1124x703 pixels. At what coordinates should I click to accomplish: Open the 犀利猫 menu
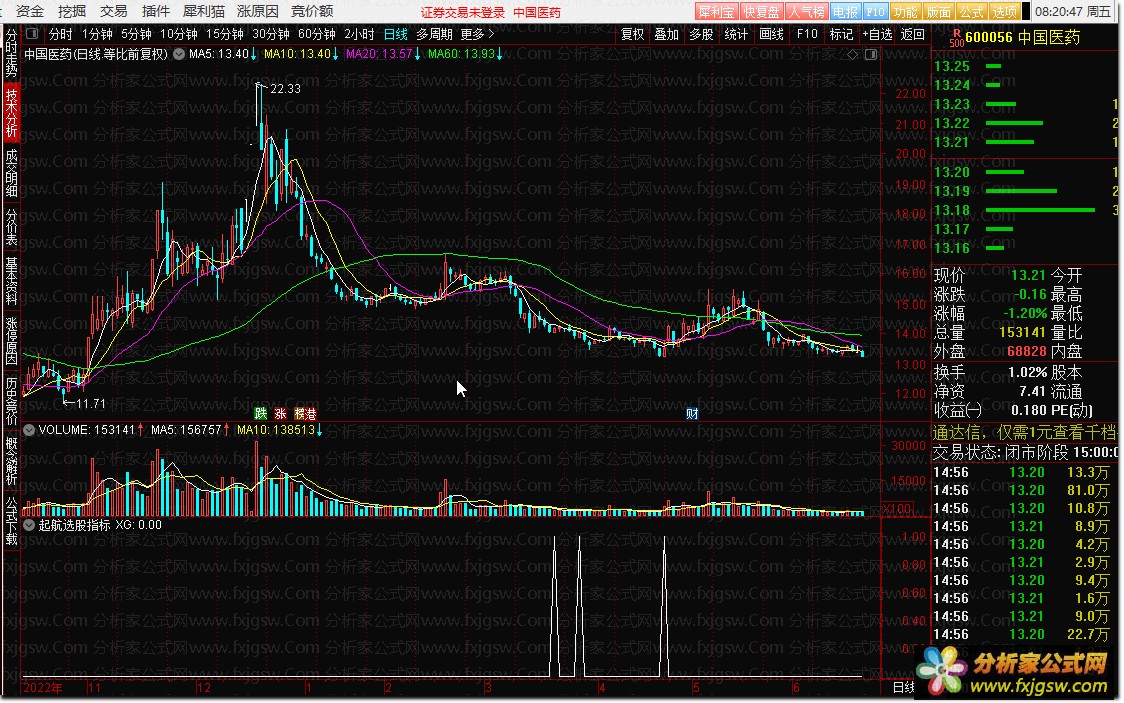click(204, 11)
